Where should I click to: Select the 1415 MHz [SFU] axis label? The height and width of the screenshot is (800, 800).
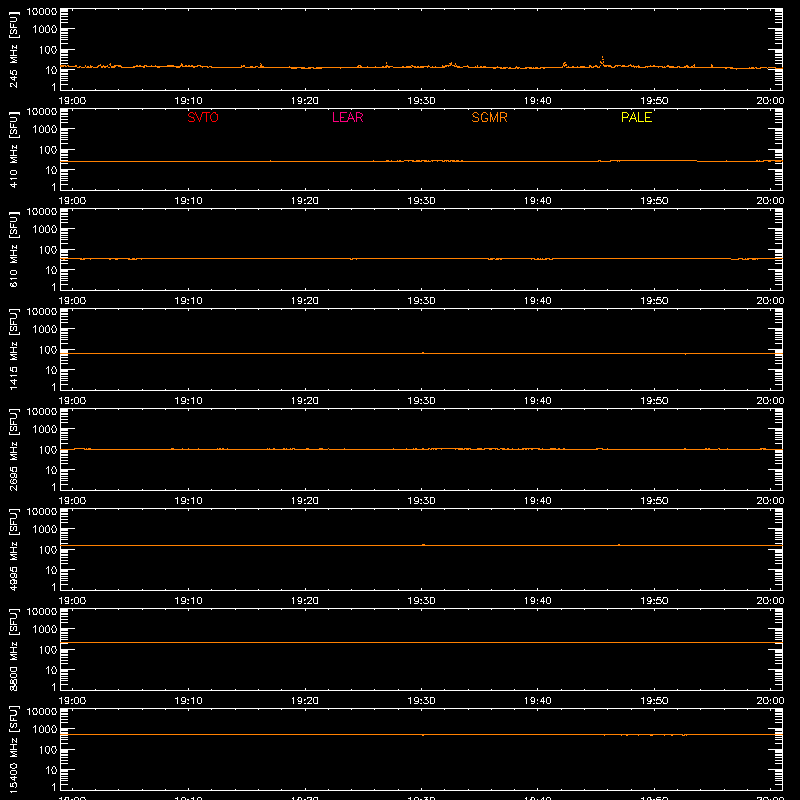13,349
